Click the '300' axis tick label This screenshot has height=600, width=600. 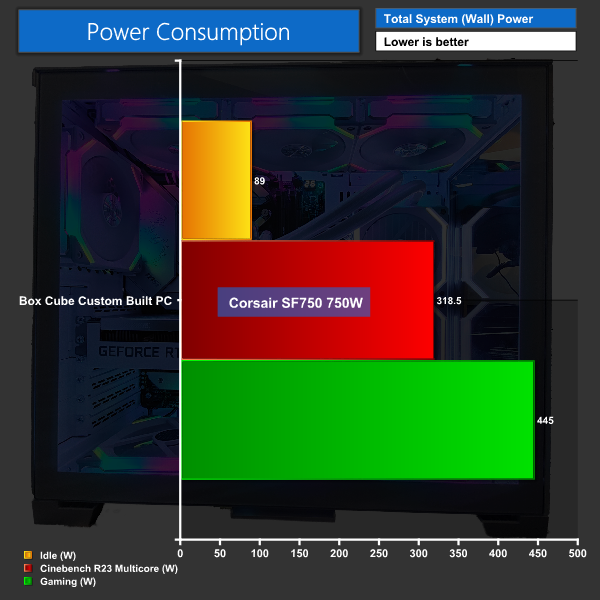419,553
